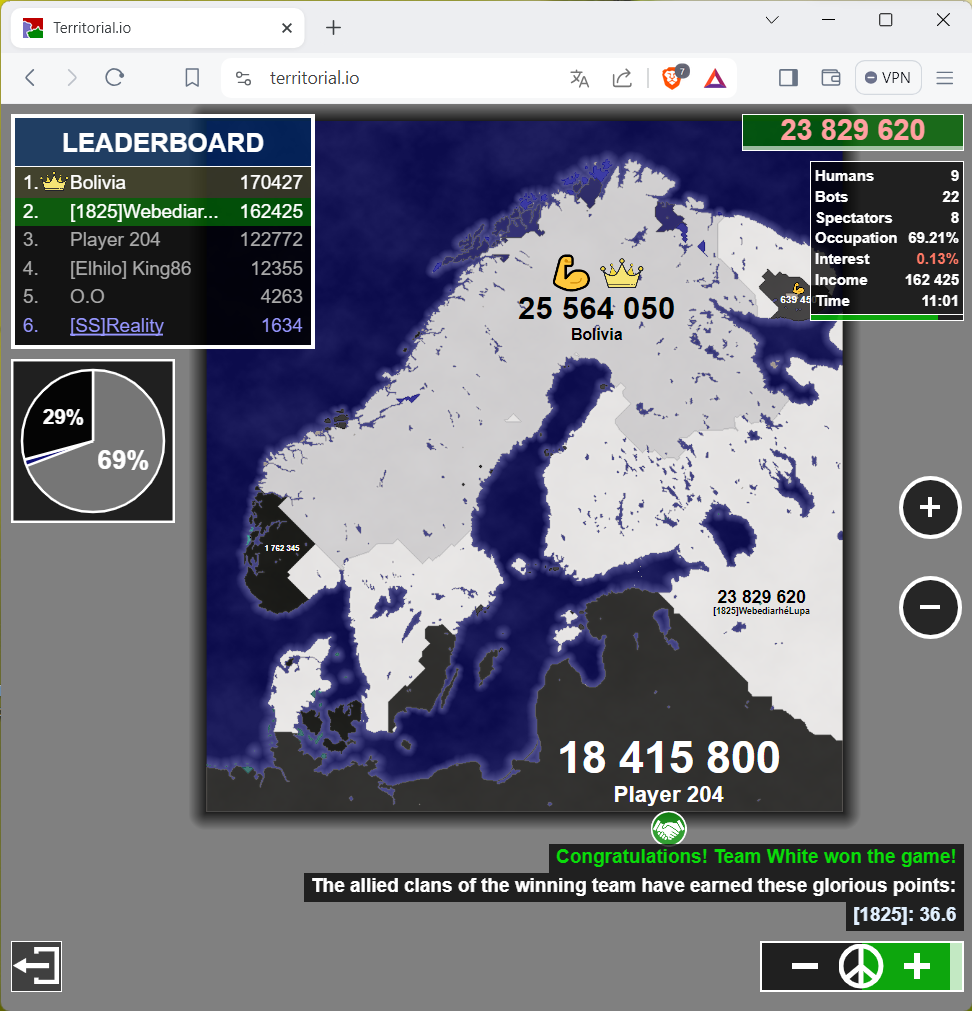Click the translate page icon
972x1011 pixels.
click(579, 78)
